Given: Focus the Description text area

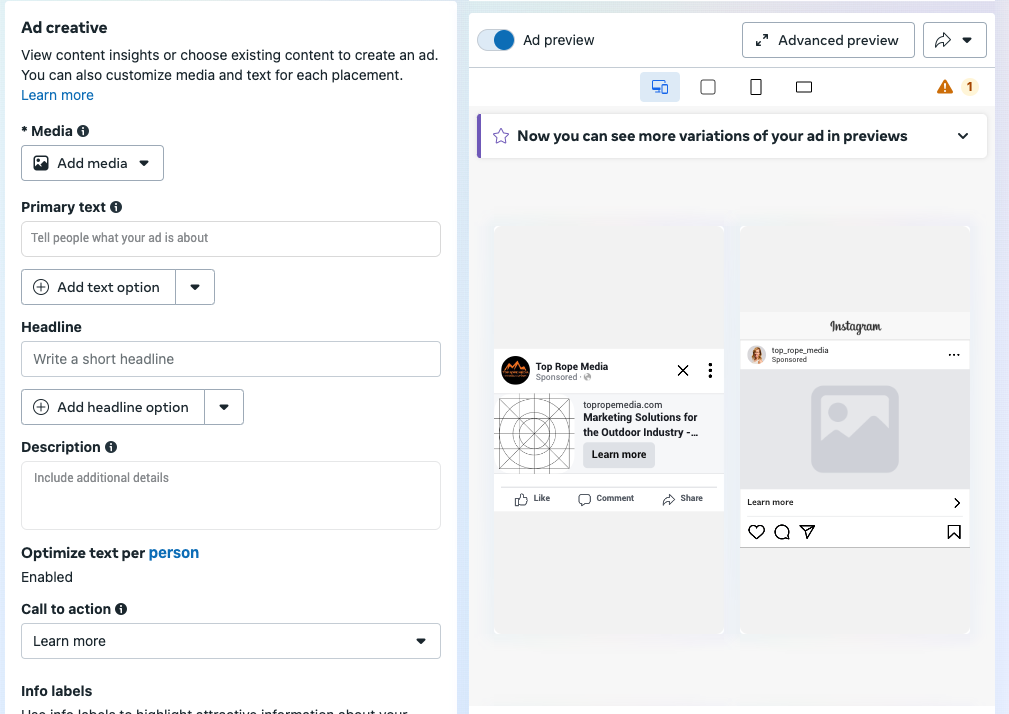Looking at the screenshot, I should coord(230,495).
